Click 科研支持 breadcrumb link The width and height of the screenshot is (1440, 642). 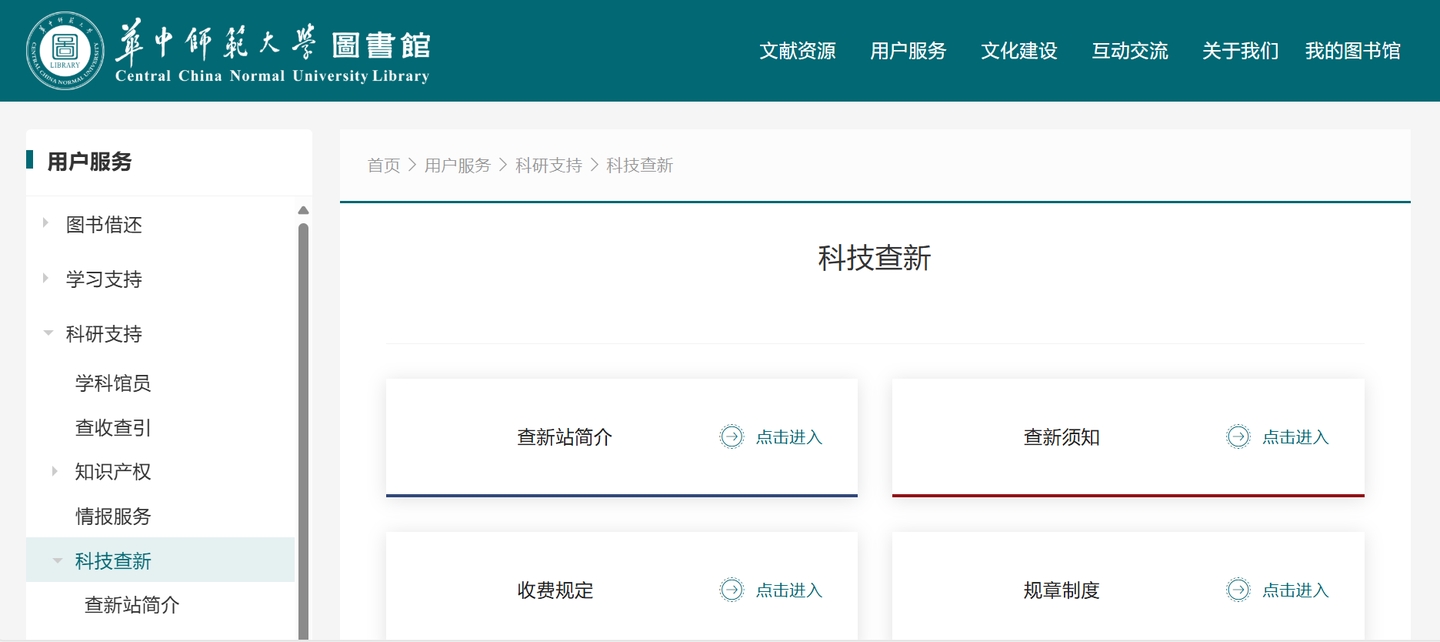pyautogui.click(x=548, y=165)
